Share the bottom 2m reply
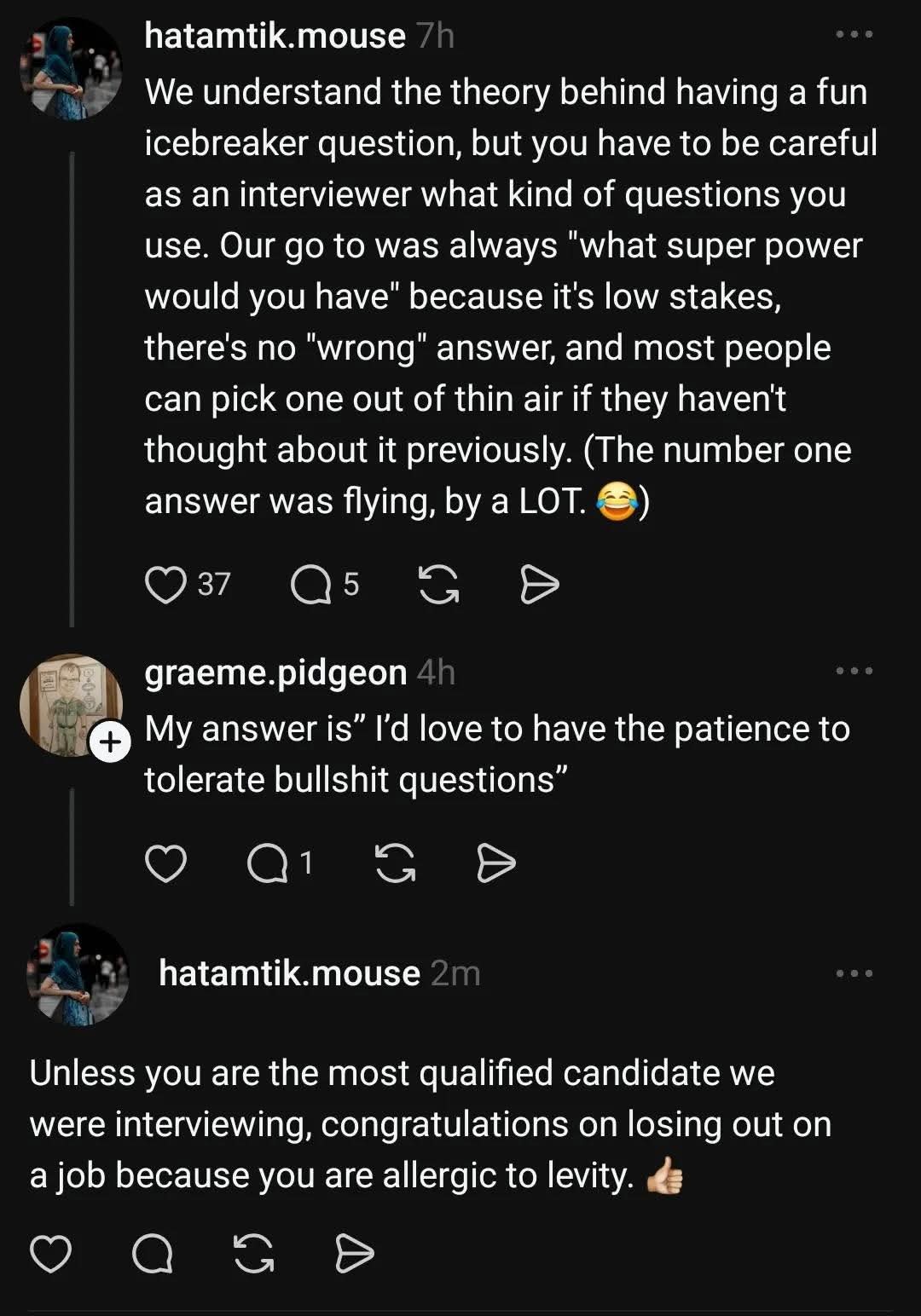This screenshot has height=1316, width=921. (354, 1254)
